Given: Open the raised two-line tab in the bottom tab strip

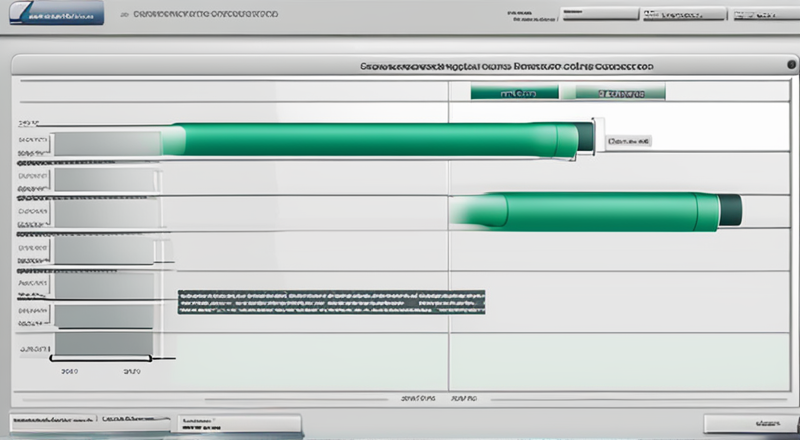Looking at the screenshot, I should click(239, 423).
